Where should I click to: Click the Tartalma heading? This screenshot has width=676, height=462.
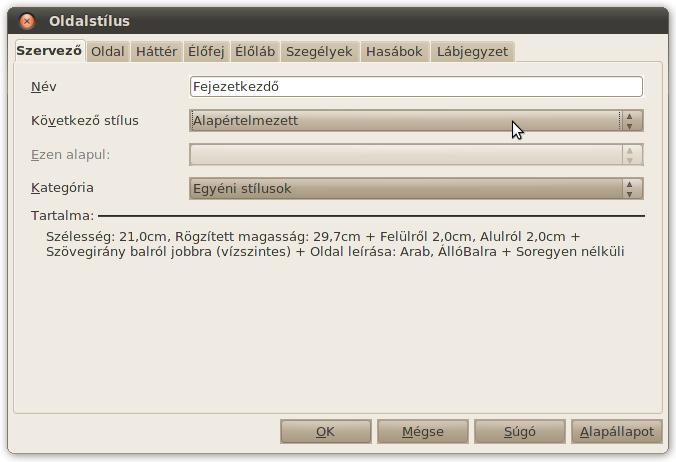63,215
